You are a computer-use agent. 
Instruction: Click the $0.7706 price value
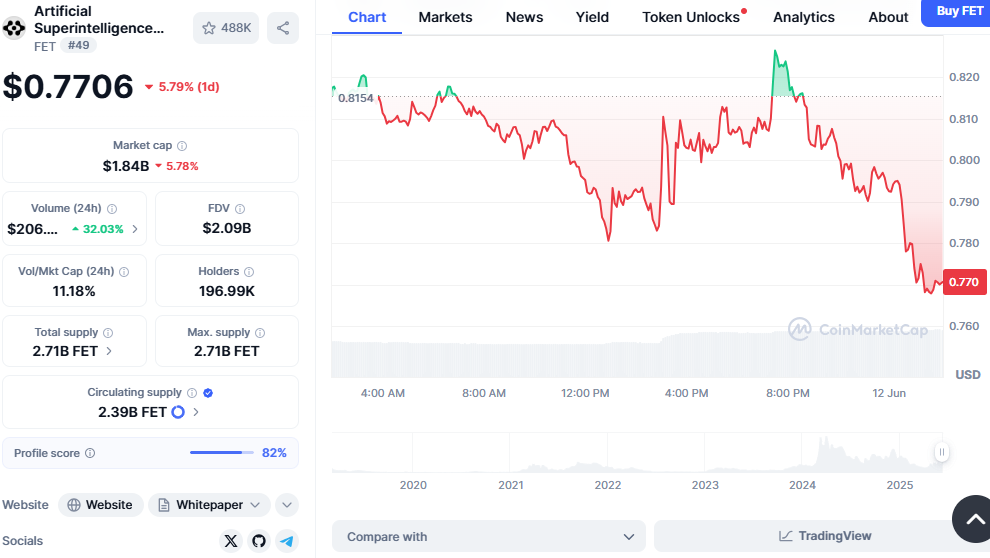[x=68, y=86]
